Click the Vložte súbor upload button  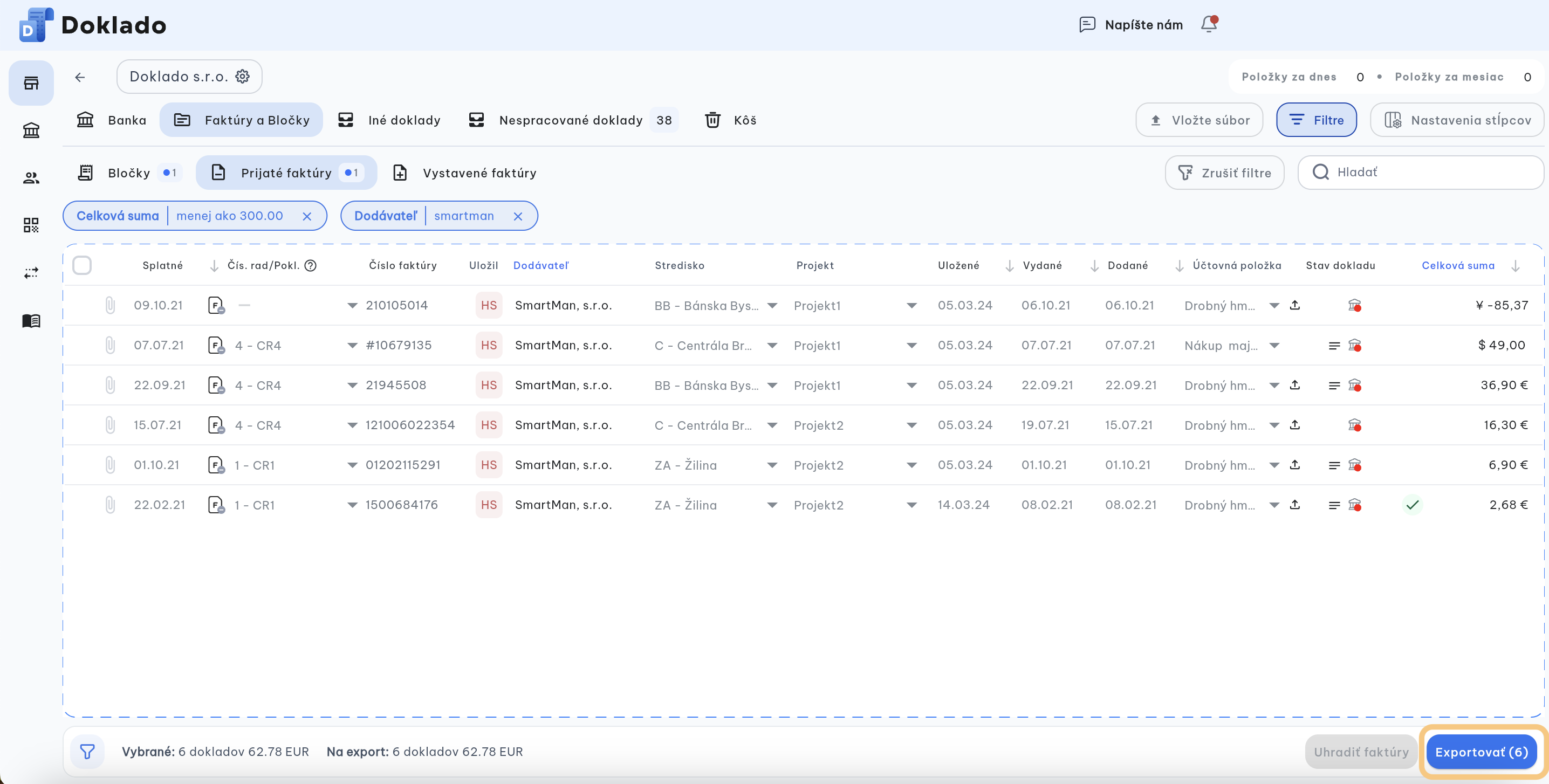click(x=1199, y=120)
